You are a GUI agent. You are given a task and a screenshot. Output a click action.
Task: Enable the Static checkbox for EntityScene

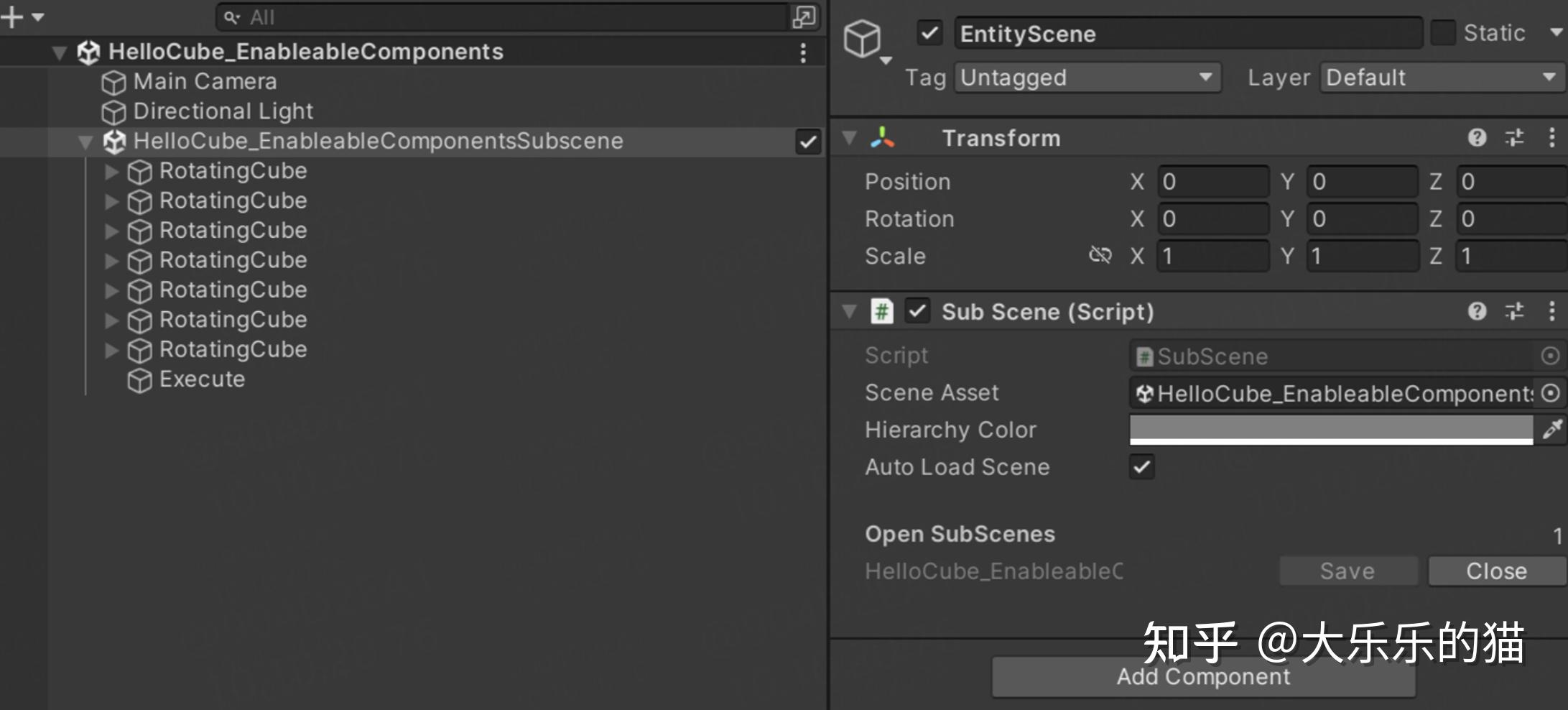(x=1444, y=32)
